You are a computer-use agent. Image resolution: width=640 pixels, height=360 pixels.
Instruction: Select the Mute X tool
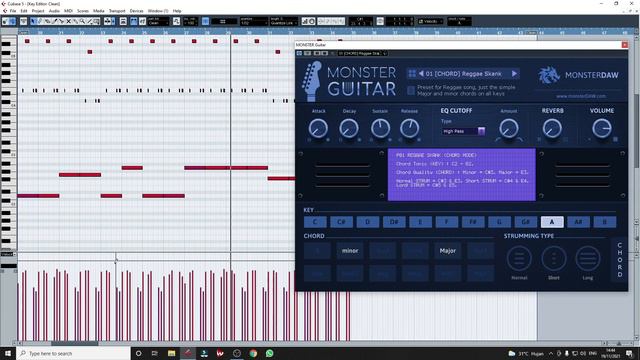point(68,21)
